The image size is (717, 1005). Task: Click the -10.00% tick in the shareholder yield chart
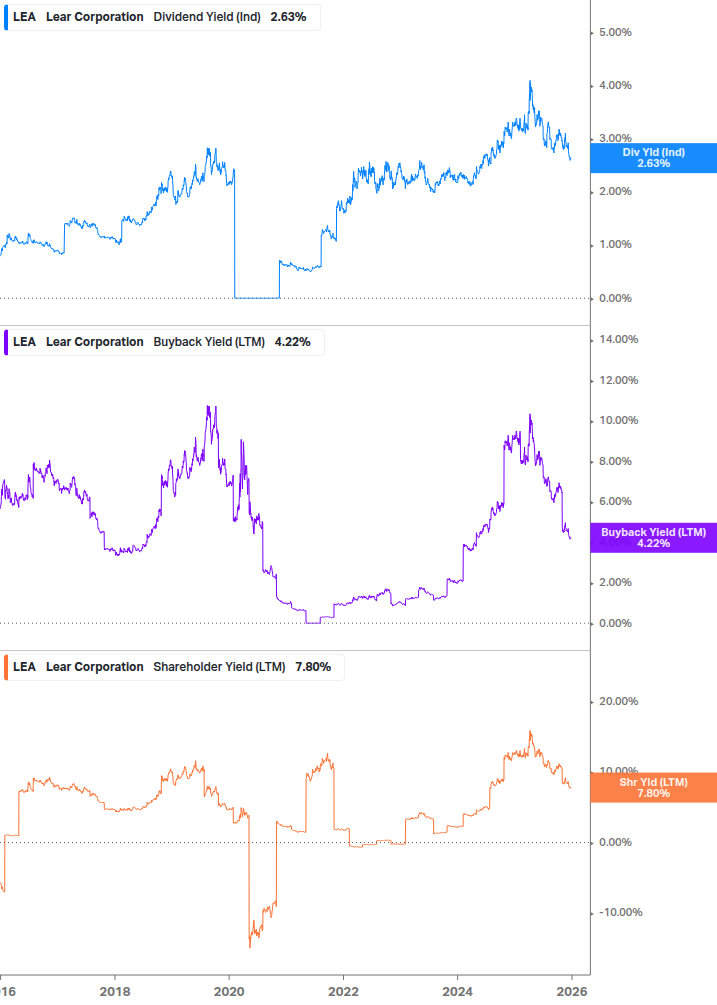(620, 913)
